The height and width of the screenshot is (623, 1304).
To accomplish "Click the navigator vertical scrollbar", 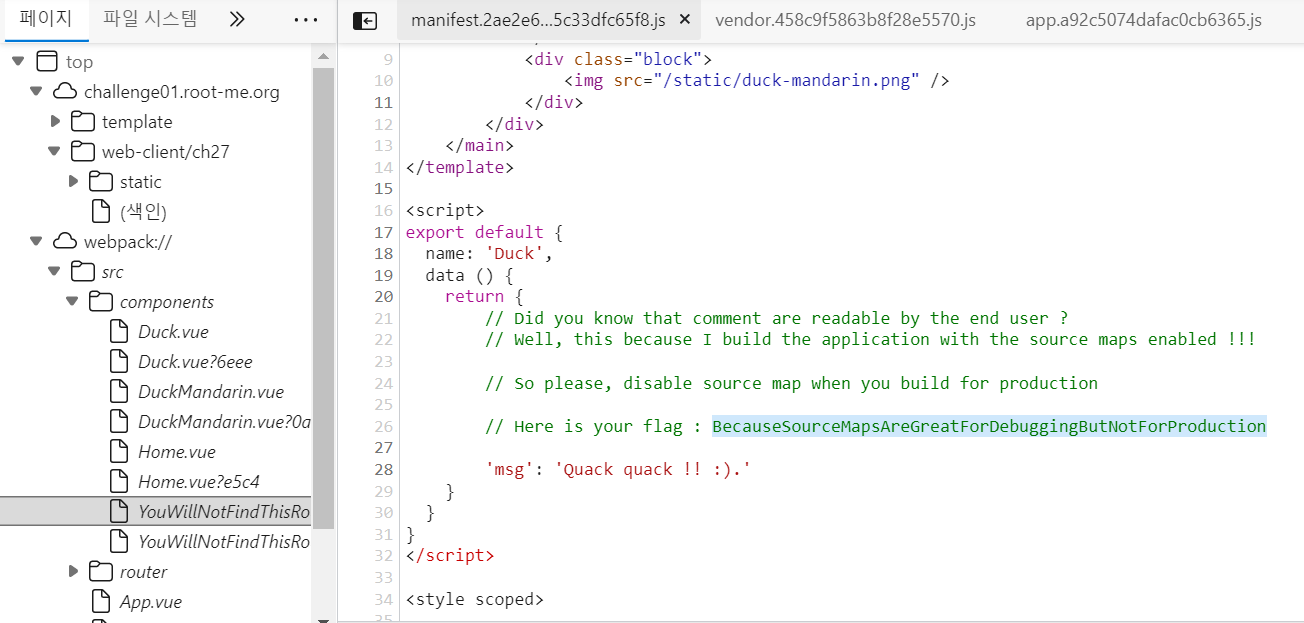I will [x=324, y=300].
